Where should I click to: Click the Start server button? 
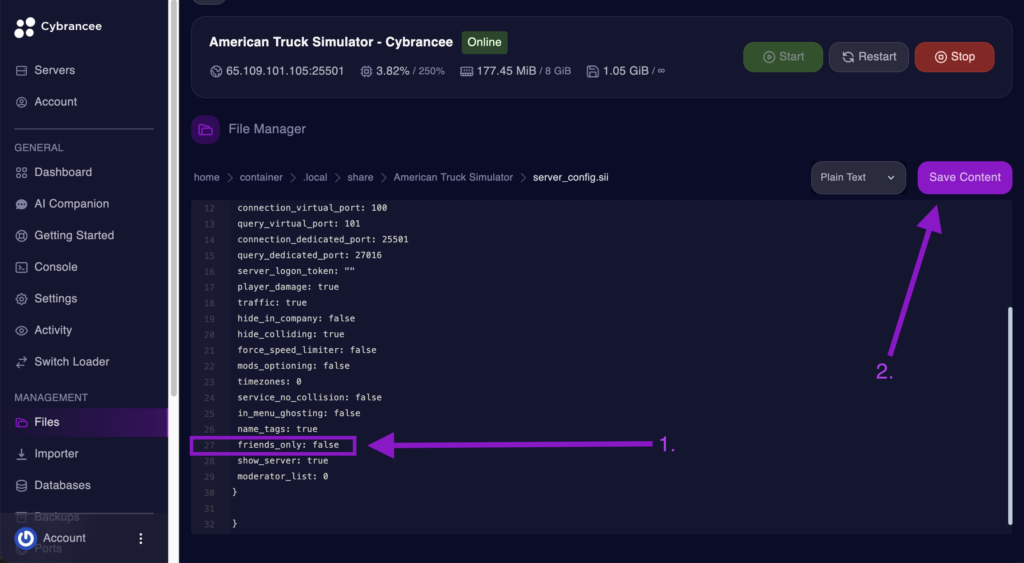pyautogui.click(x=783, y=57)
